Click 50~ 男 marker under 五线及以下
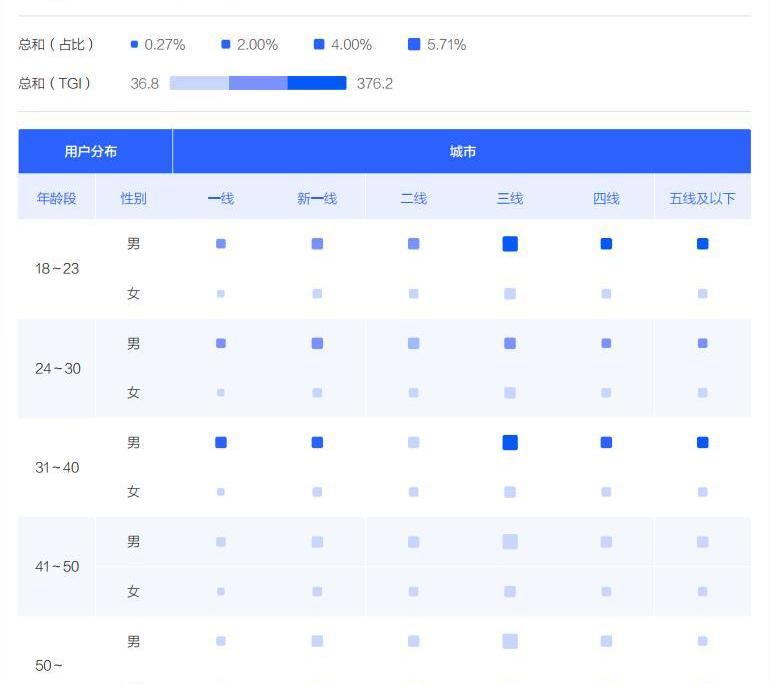Viewport: 770px width, 684px height. 702,641
